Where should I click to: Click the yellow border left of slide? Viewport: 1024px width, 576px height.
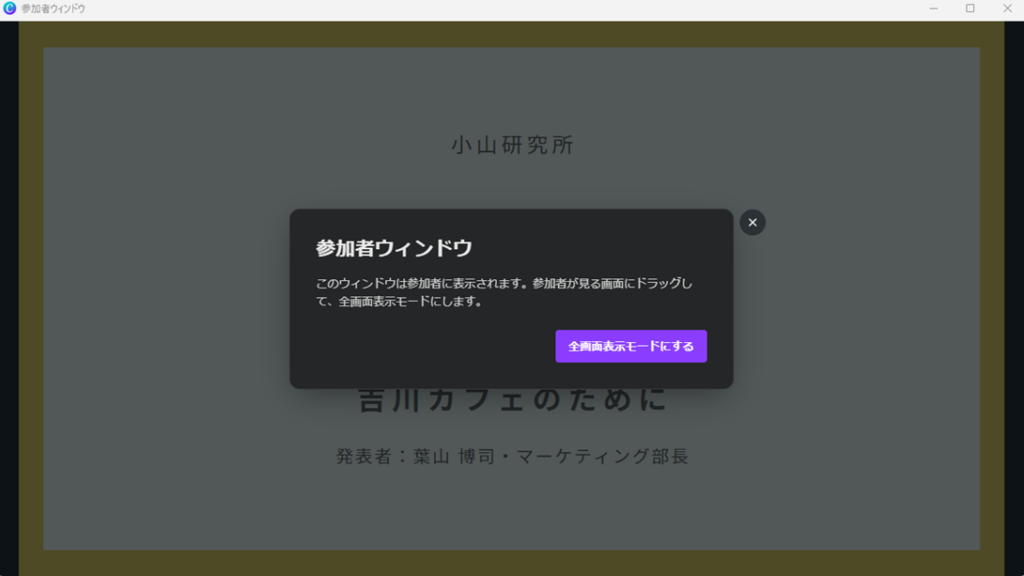click(31, 300)
